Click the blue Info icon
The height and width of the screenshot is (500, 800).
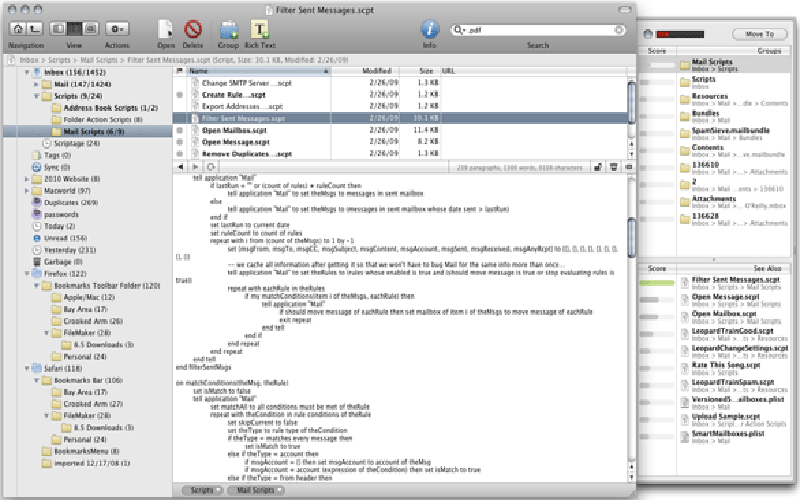[430, 29]
